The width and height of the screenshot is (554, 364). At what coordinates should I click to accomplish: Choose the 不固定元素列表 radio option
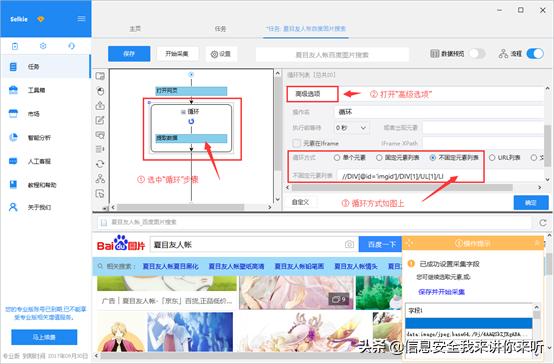[433, 158]
